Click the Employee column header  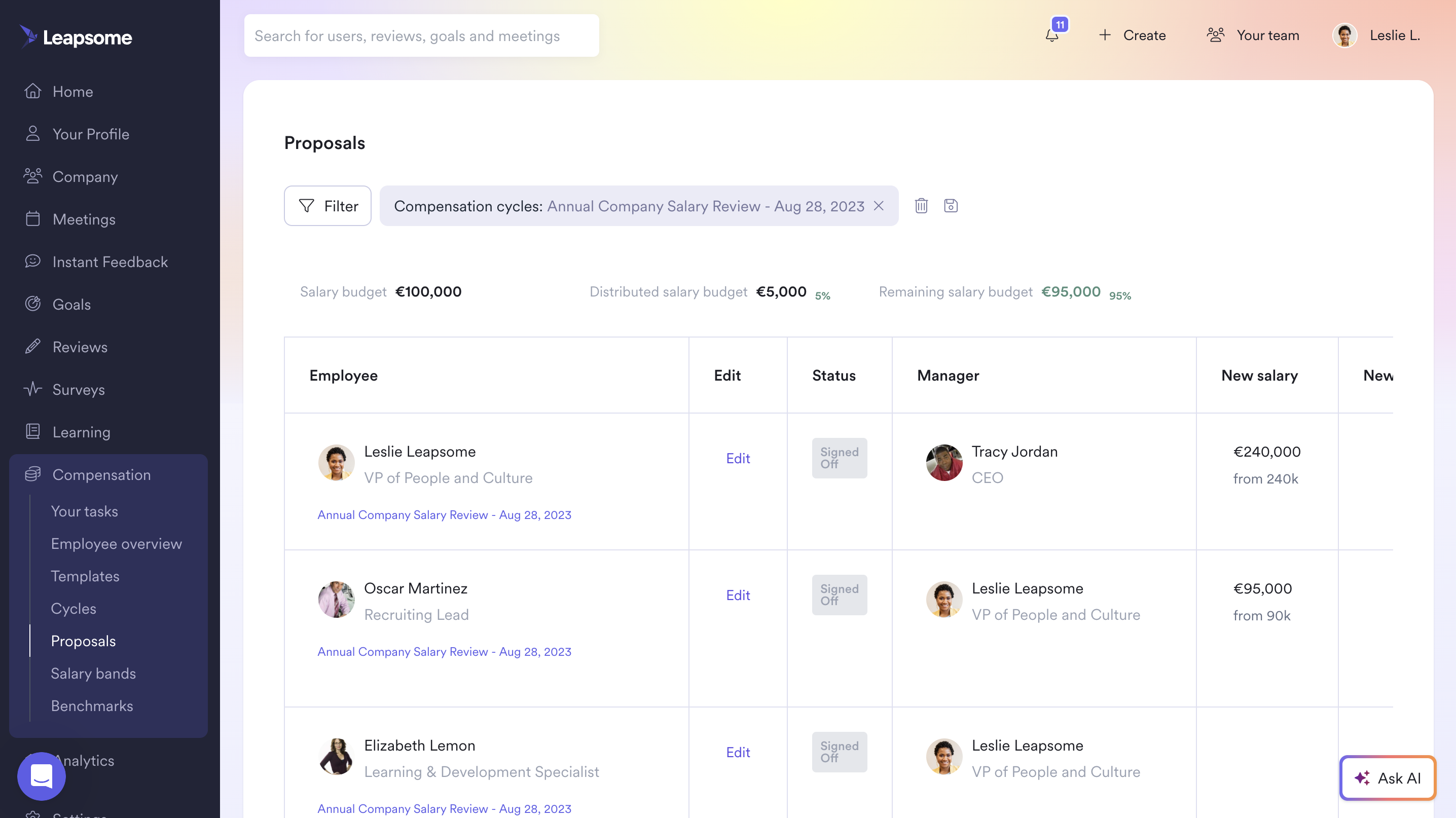coord(344,376)
